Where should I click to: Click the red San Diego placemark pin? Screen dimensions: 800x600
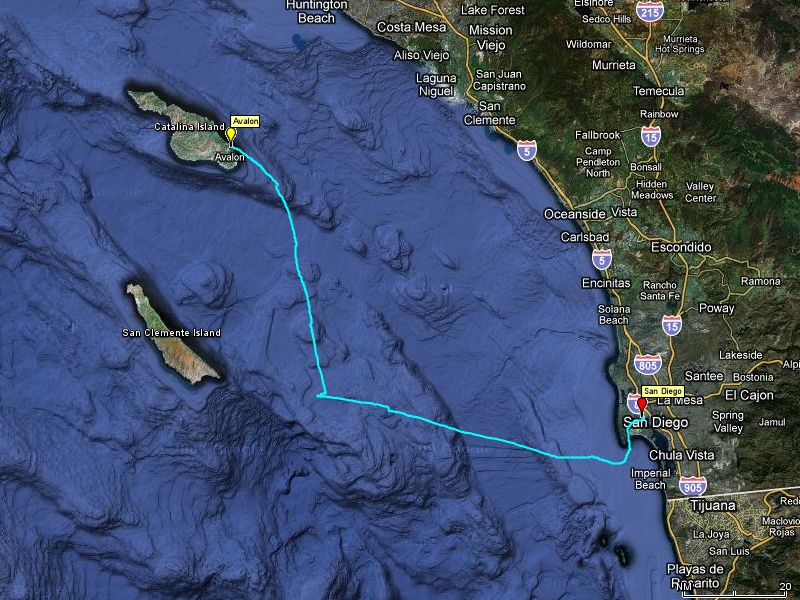[x=642, y=406]
